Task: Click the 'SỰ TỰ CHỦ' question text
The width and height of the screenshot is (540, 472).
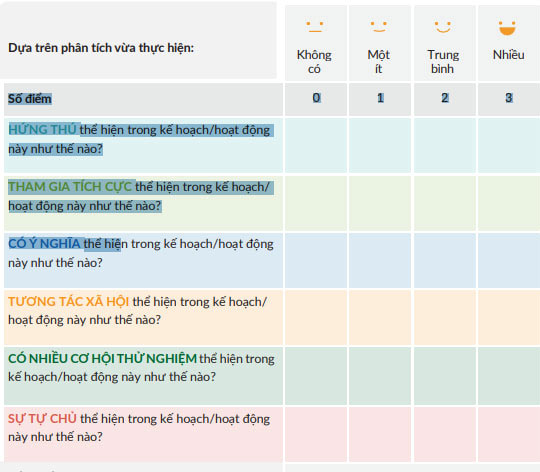Action: point(139,428)
